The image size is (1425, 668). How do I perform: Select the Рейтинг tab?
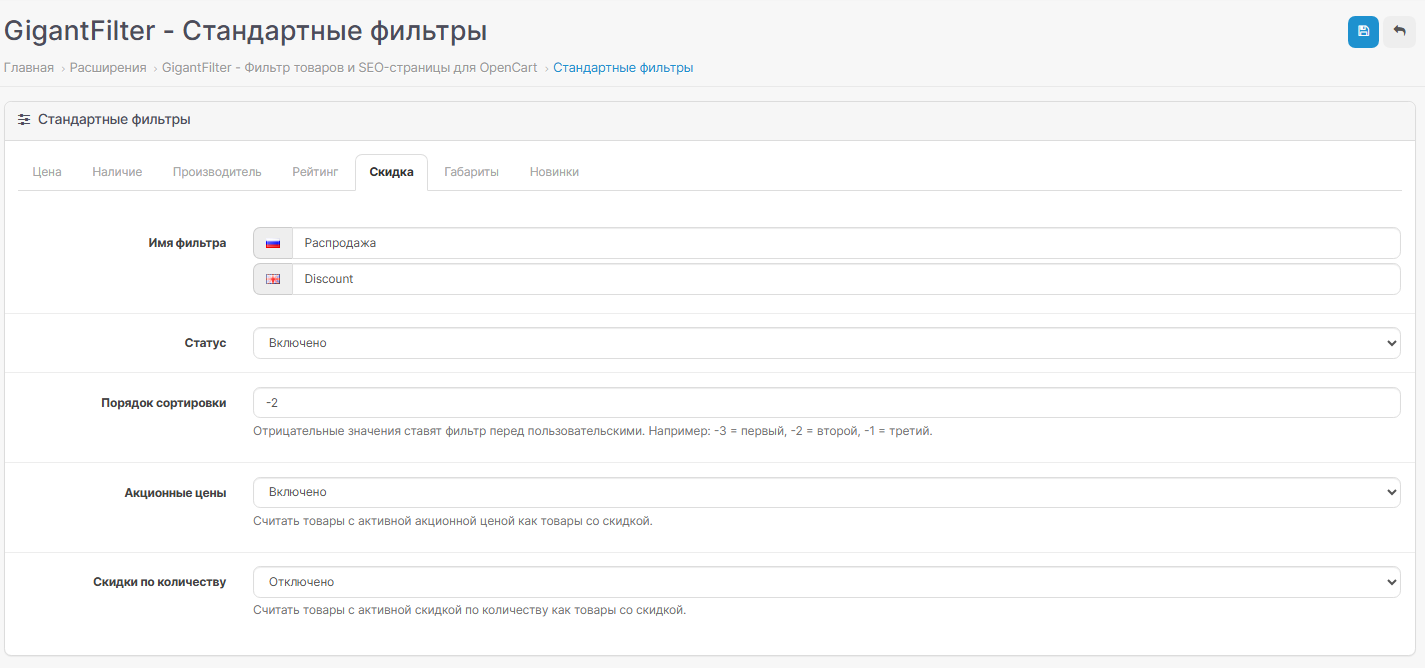pos(315,172)
